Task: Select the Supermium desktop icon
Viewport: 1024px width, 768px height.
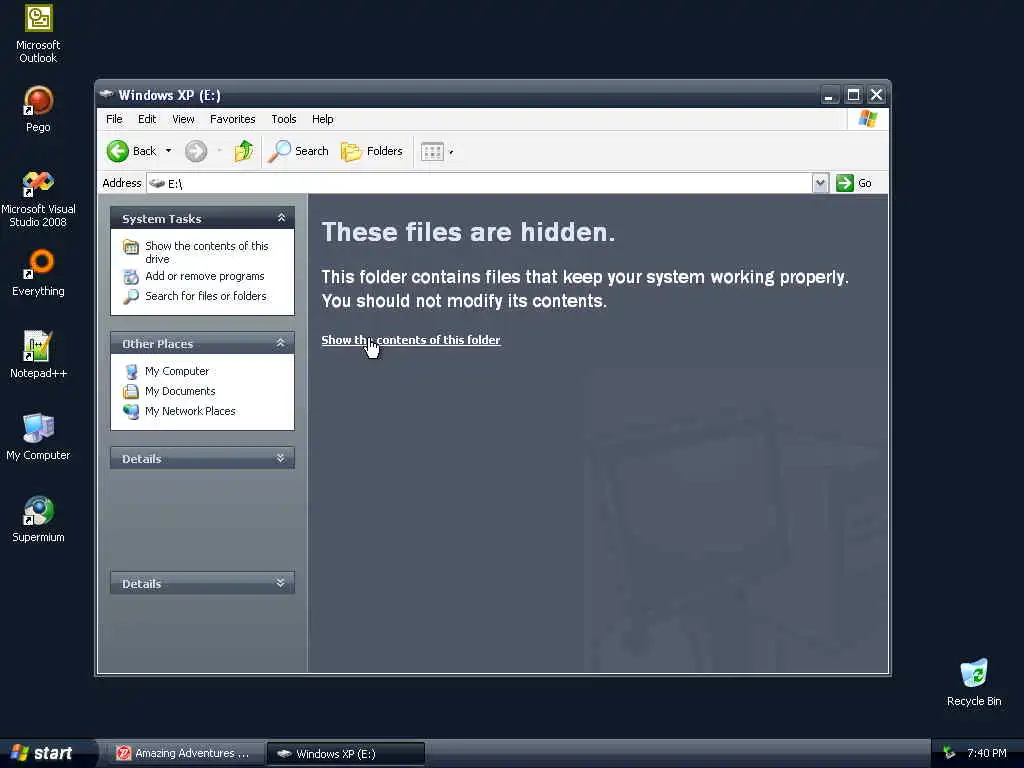Action: [x=38, y=519]
